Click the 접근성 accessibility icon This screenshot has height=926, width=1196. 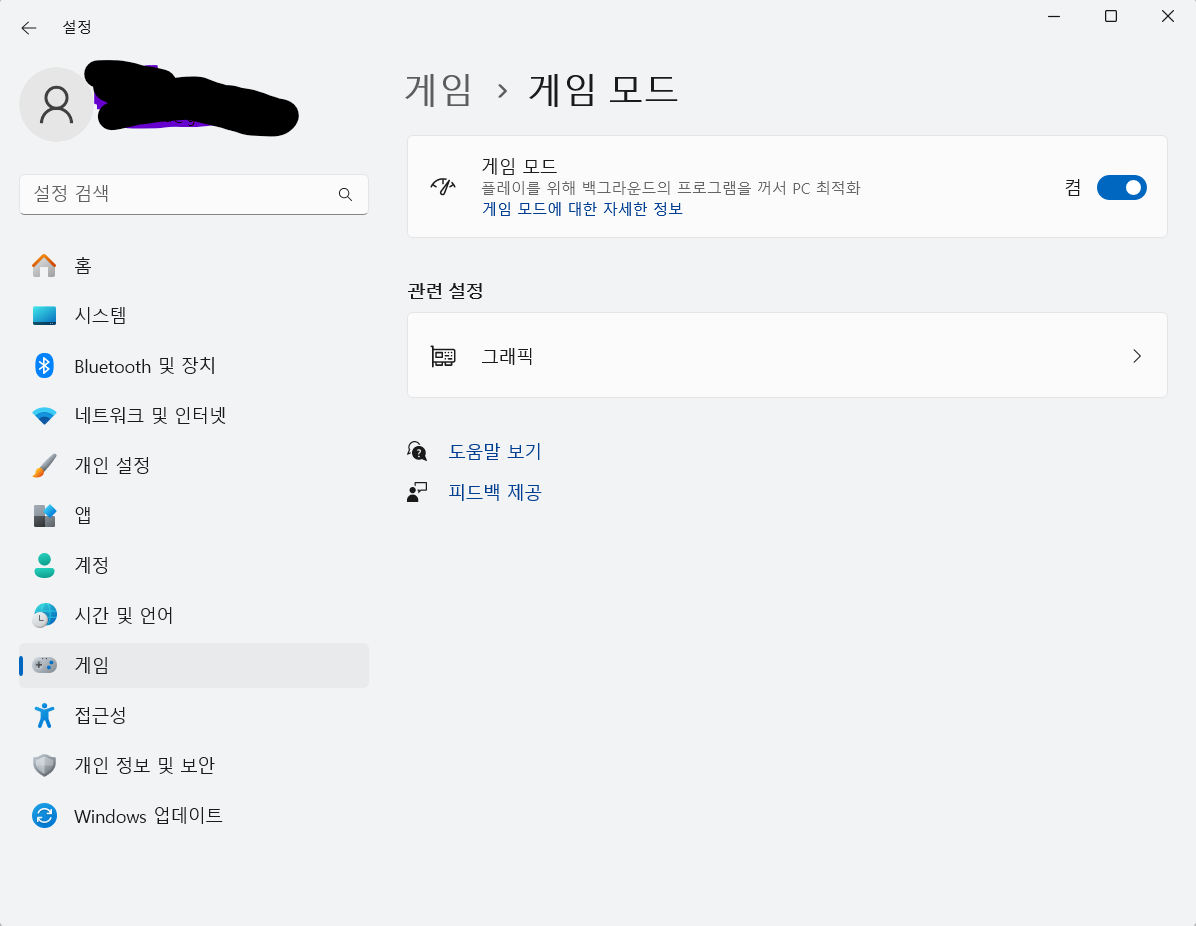tap(44, 715)
